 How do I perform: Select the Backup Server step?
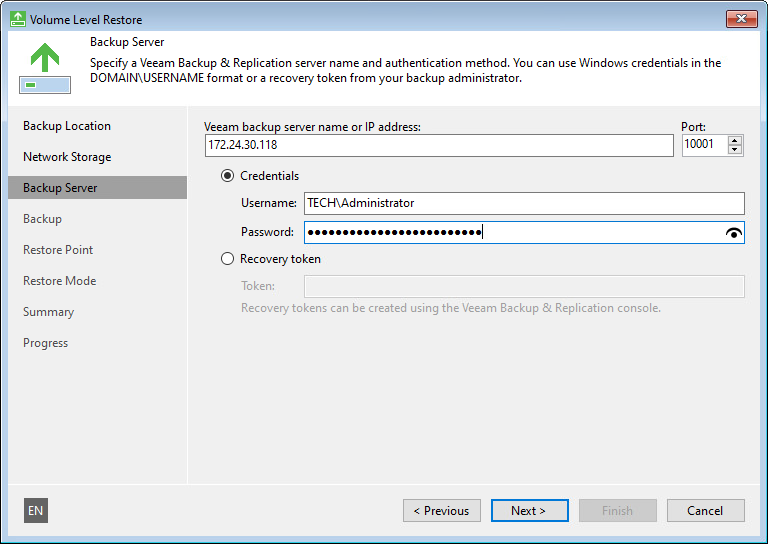pos(97,188)
